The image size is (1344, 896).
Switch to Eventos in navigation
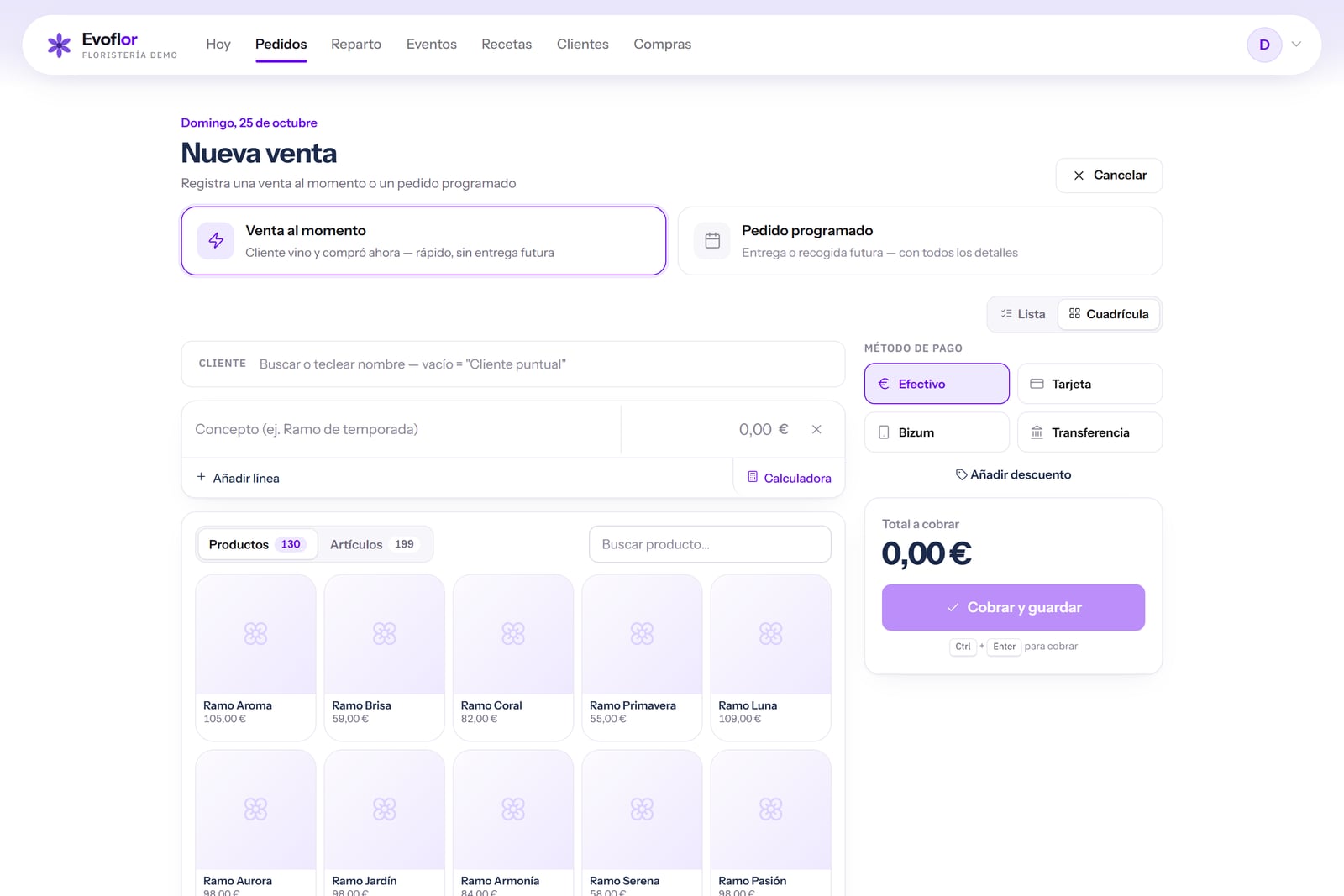(x=432, y=44)
